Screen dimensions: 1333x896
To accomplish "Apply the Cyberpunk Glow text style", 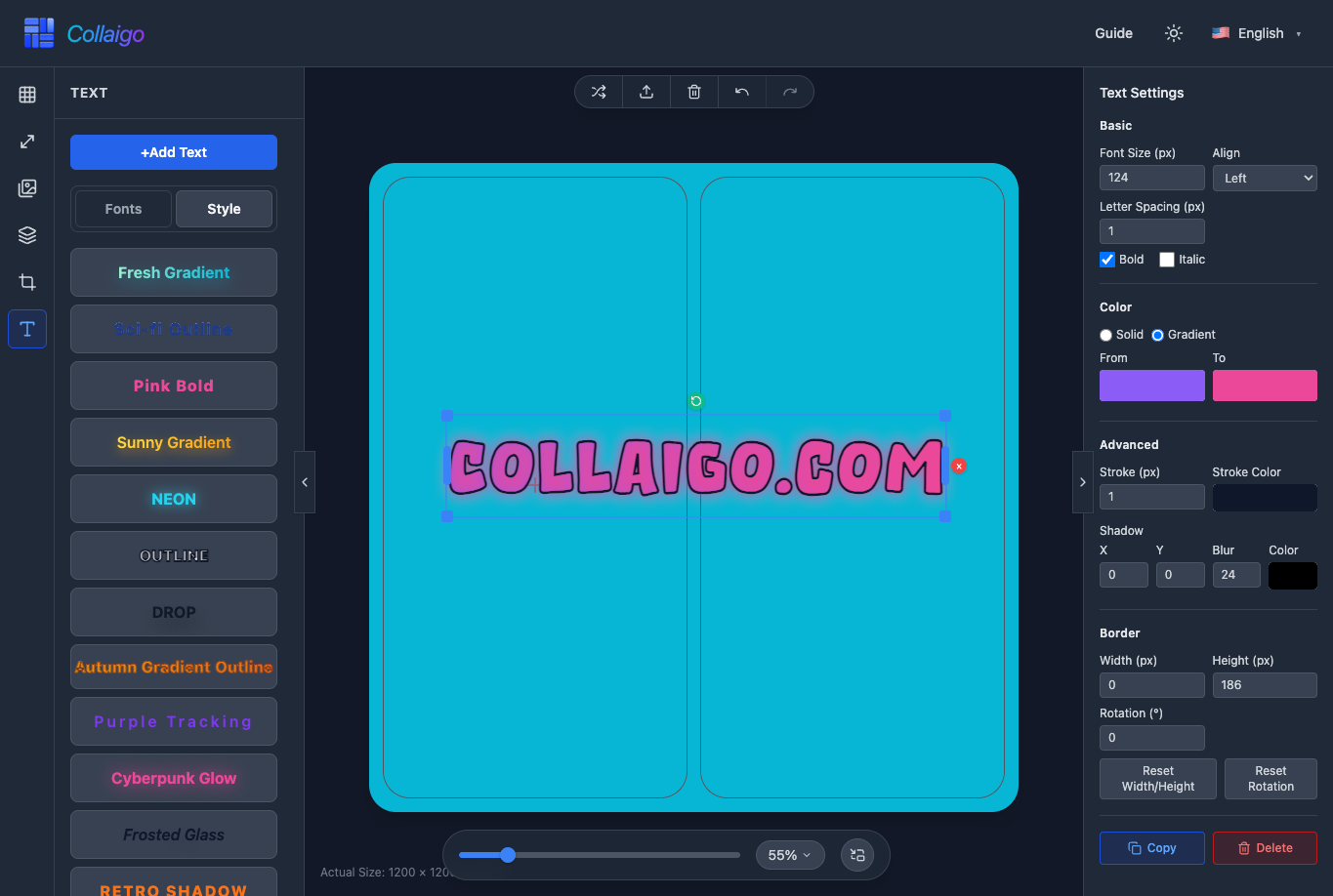I will click(174, 778).
